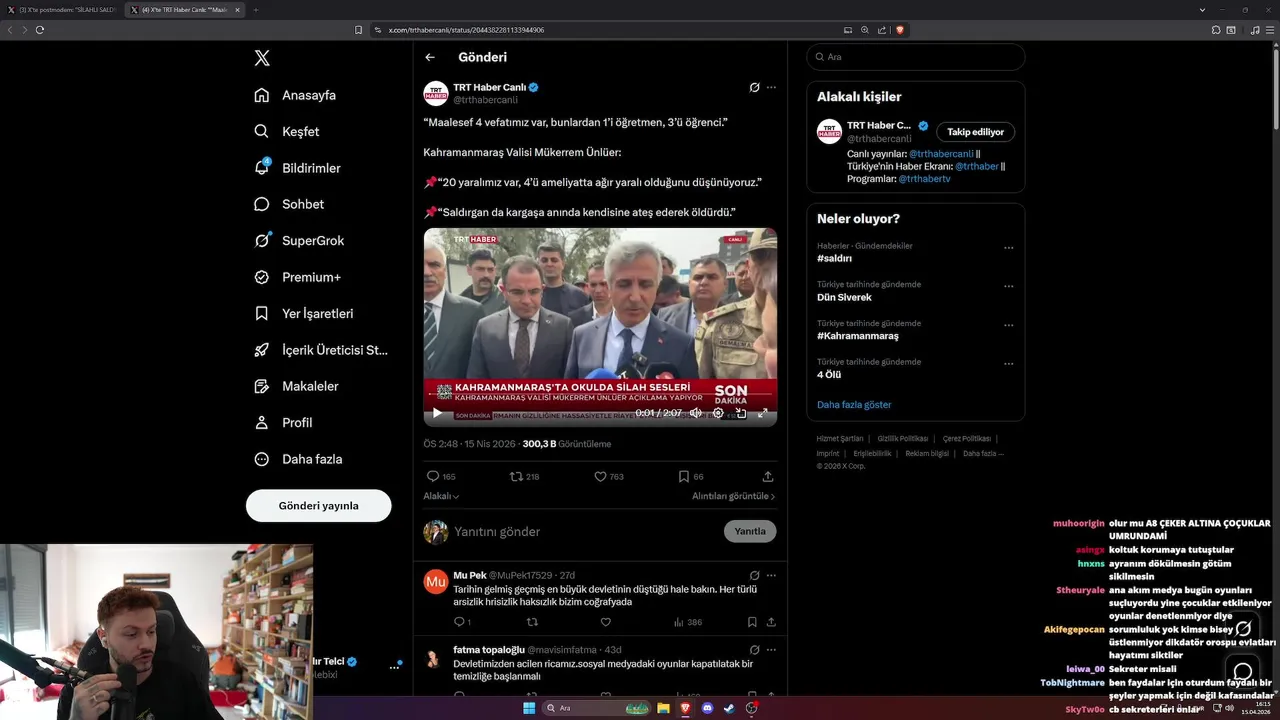Click the Yanıtla button
Viewport: 1280px width, 720px height.
click(750, 532)
